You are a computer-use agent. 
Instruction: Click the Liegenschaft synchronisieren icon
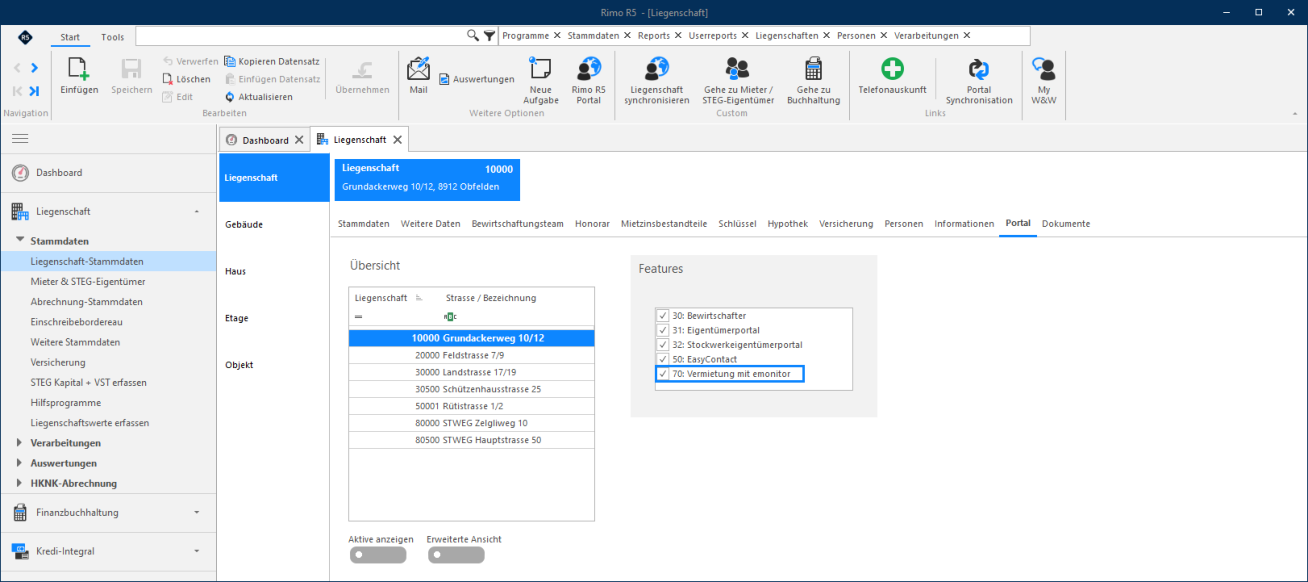pos(657,67)
